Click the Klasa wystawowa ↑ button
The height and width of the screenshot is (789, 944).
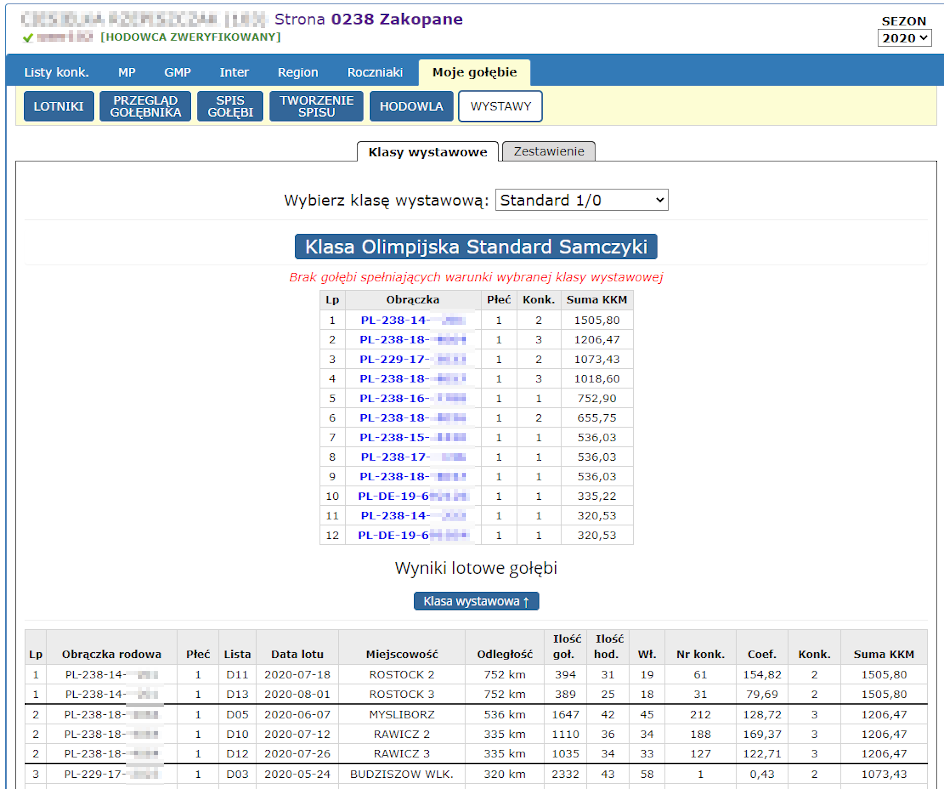[476, 601]
